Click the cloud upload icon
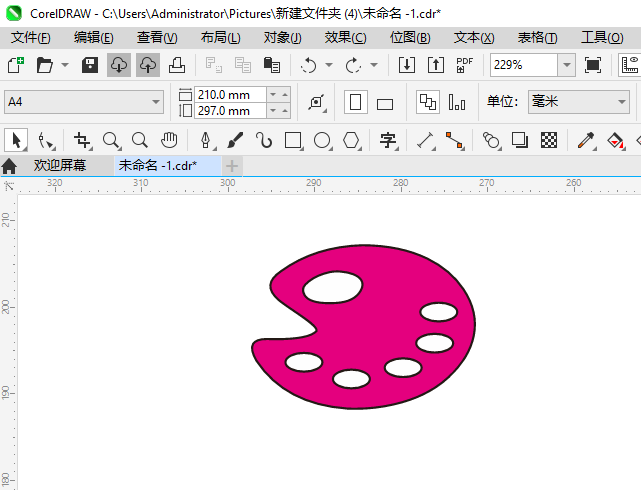Image resolution: width=641 pixels, height=490 pixels. tap(148, 65)
